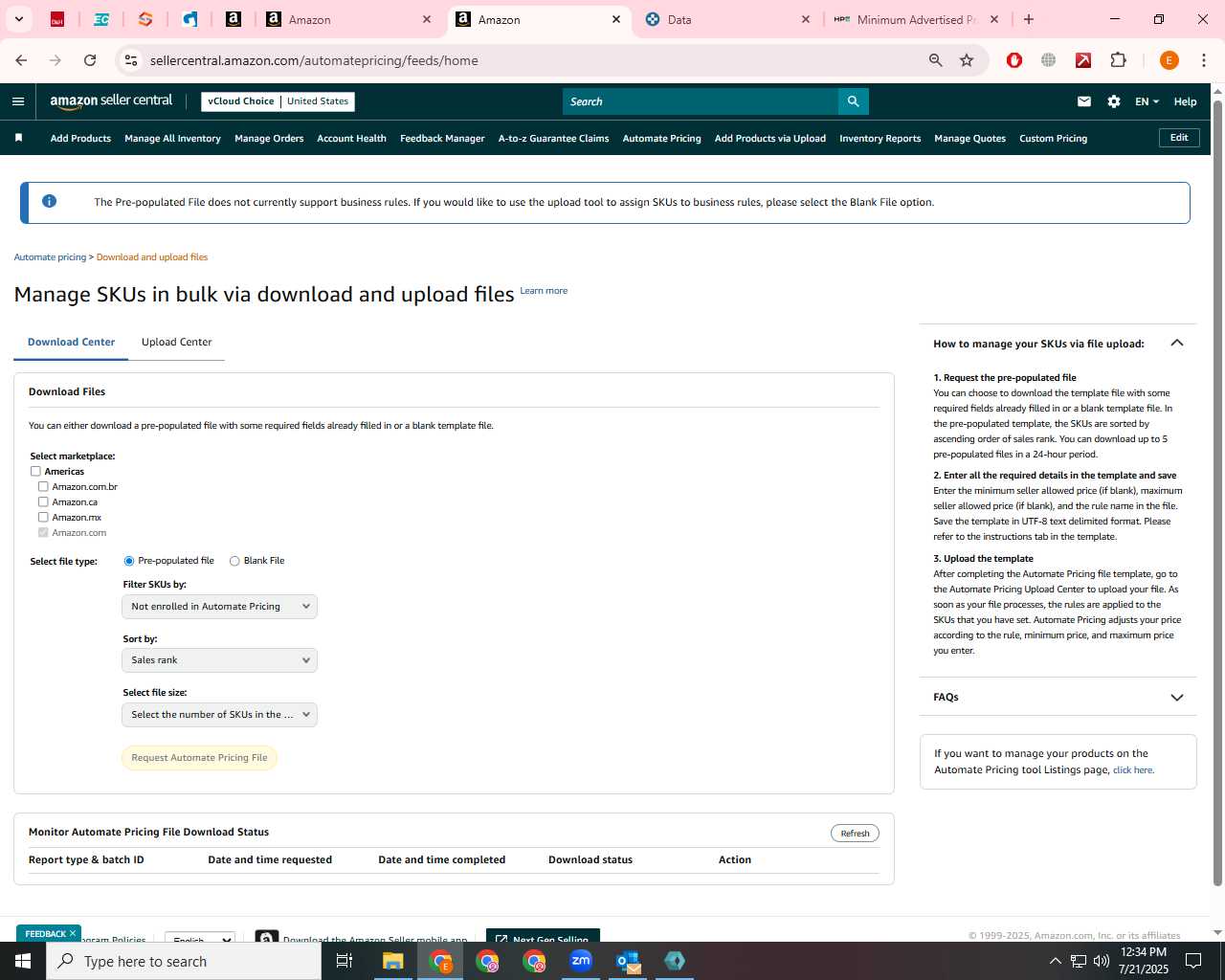Follow the click here link
The image size is (1225, 980).
click(x=1133, y=770)
